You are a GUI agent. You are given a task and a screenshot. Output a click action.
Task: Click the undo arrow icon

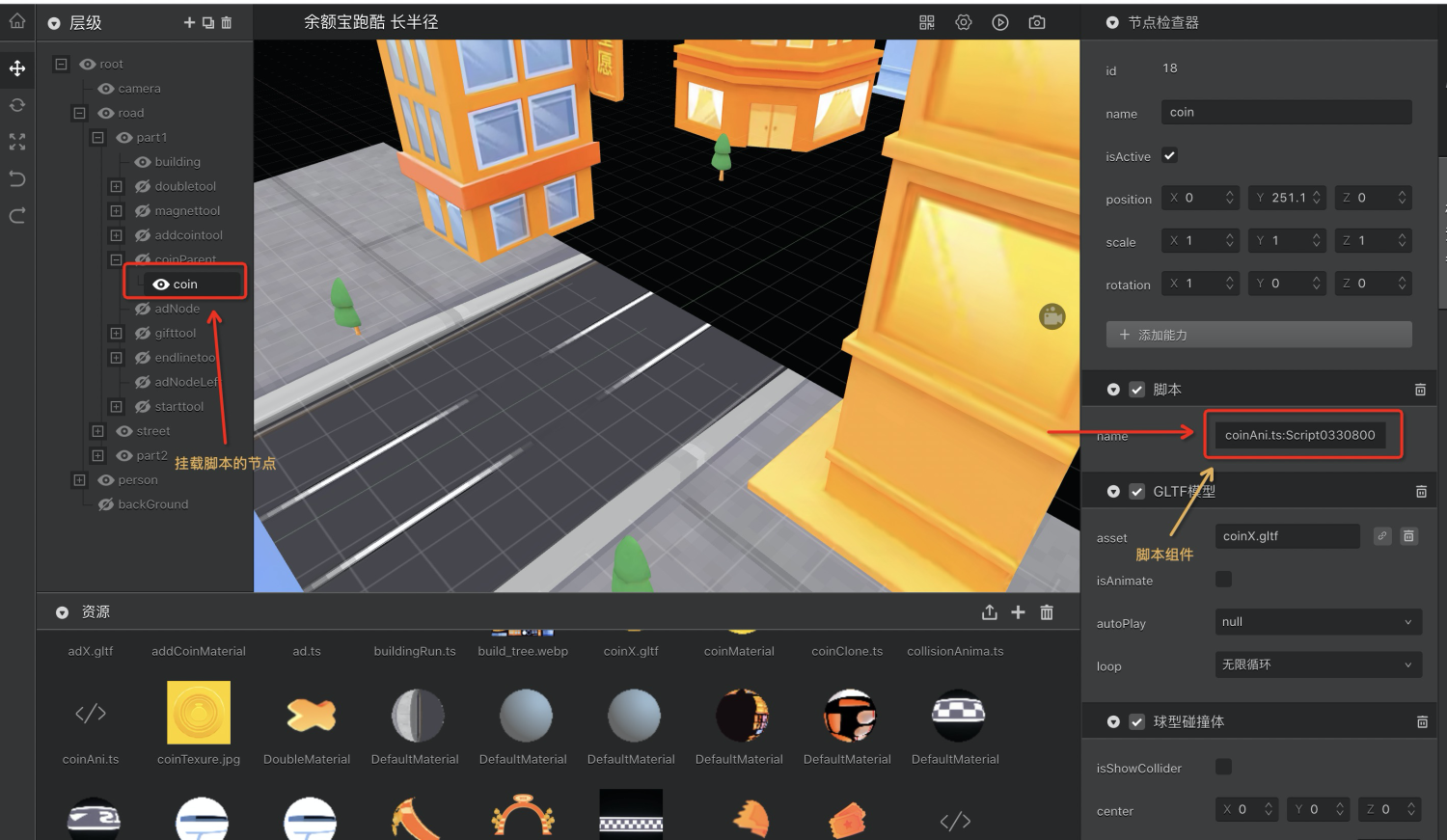point(17,178)
